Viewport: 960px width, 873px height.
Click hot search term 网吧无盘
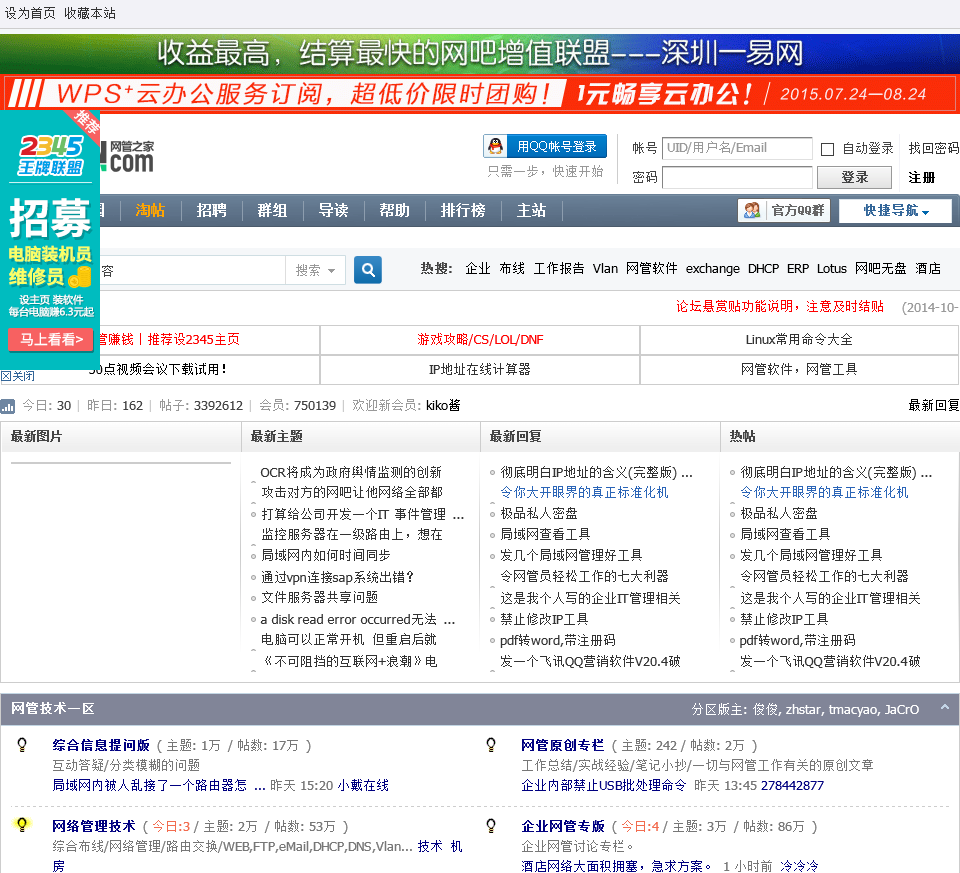(880, 269)
